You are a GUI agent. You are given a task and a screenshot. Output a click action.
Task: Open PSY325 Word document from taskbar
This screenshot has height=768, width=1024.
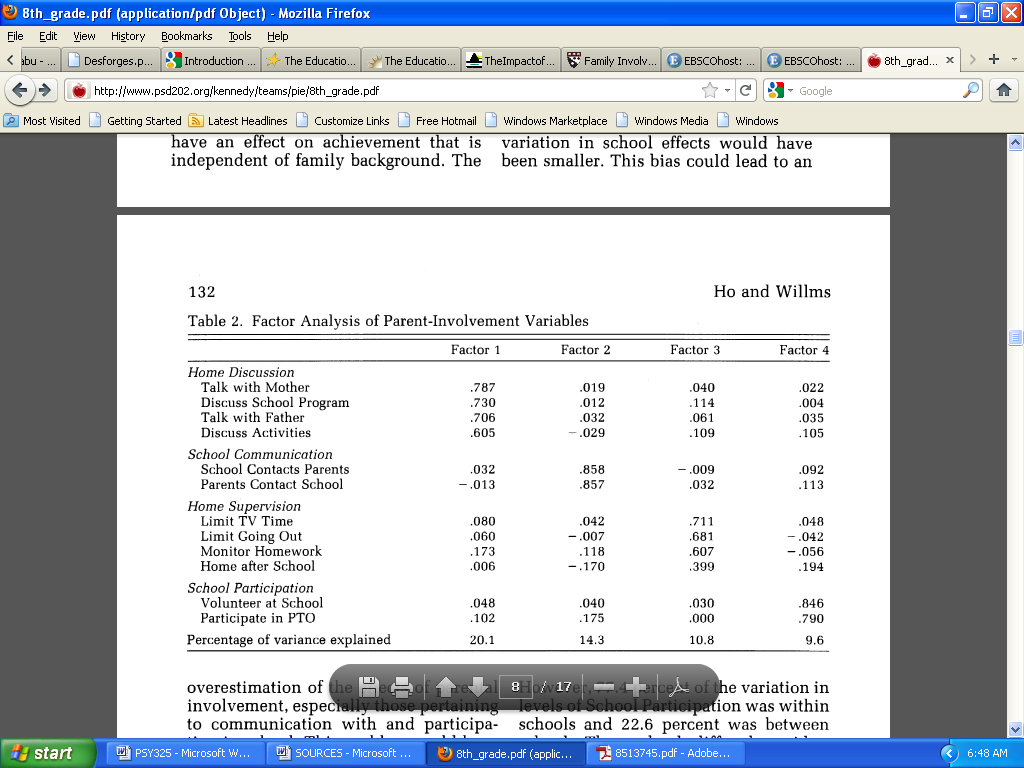[184, 753]
